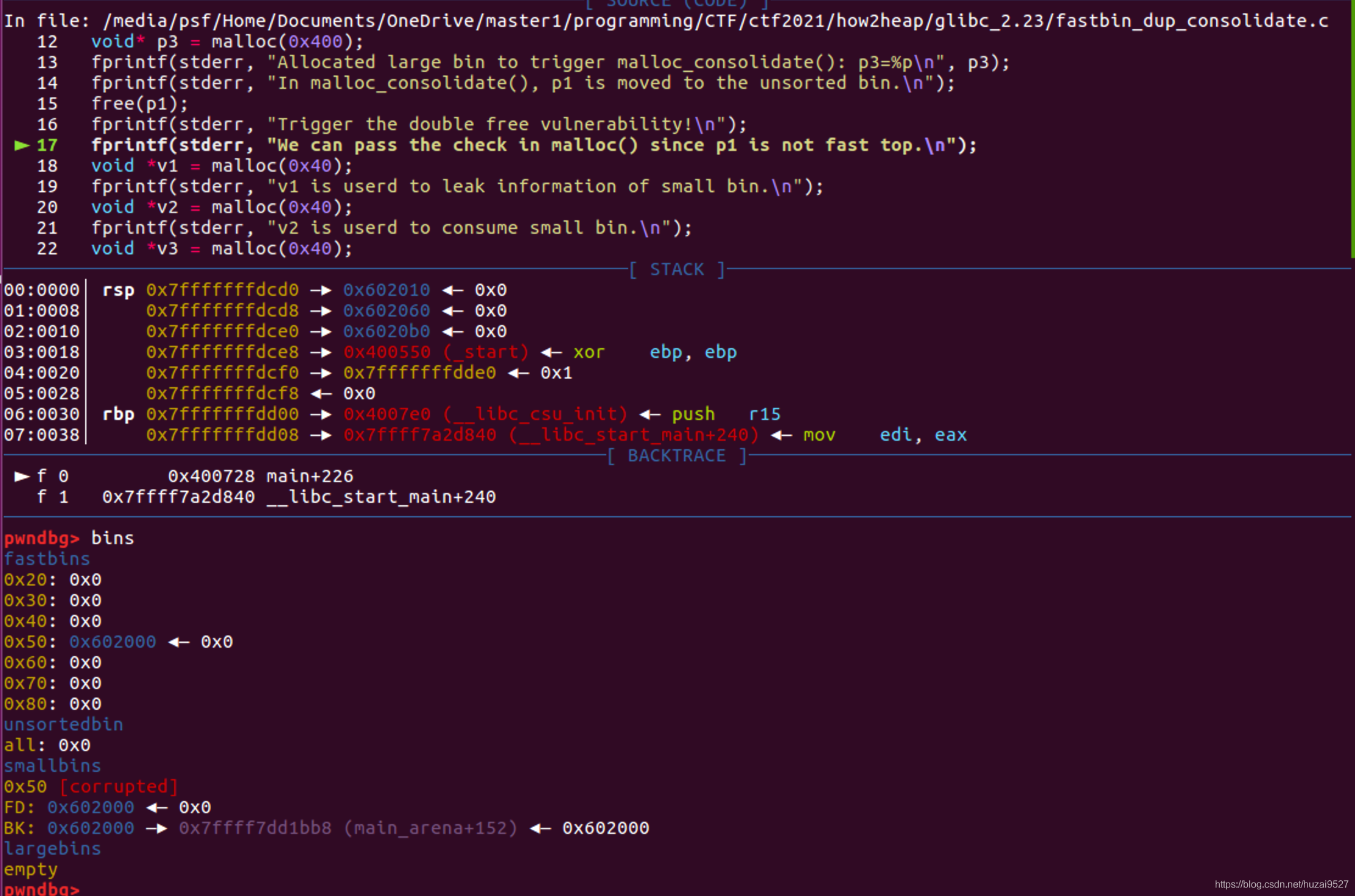Image resolution: width=1355 pixels, height=896 pixels.
Task: Select stack address 0x7fffffffdcf0
Action: 222,373
